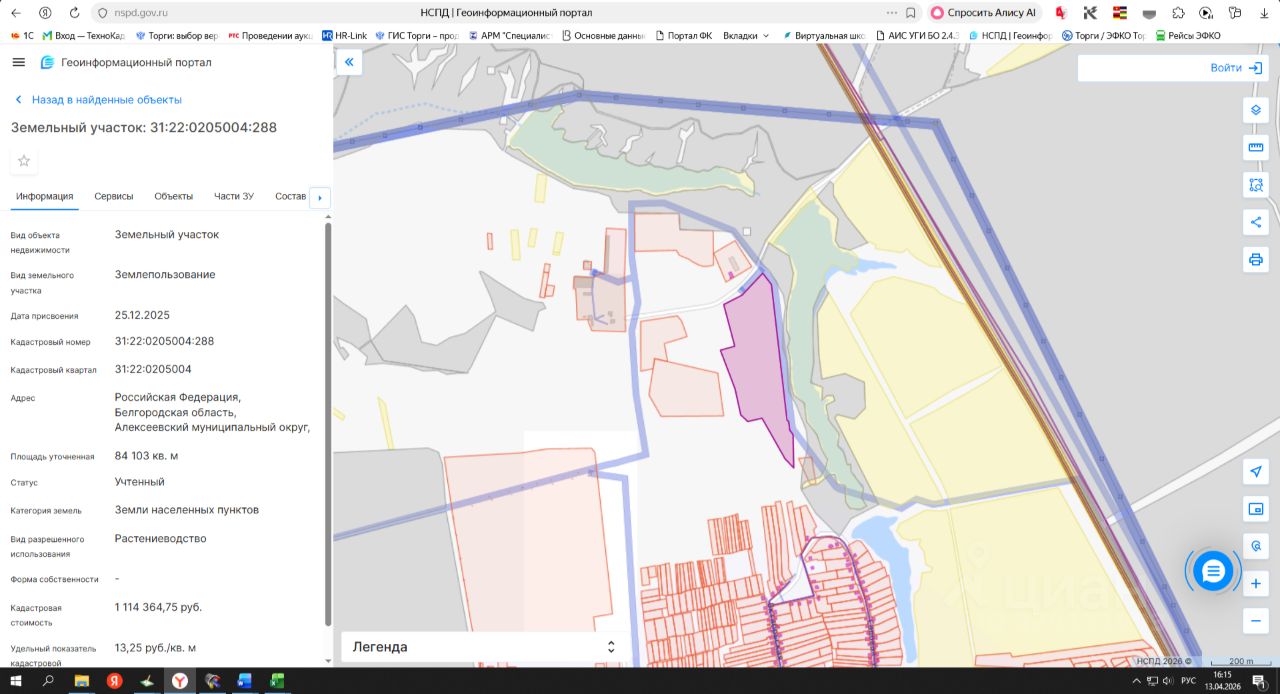The width and height of the screenshot is (1280, 694).
Task: Open the Части ЗУ tab
Action: (234, 196)
